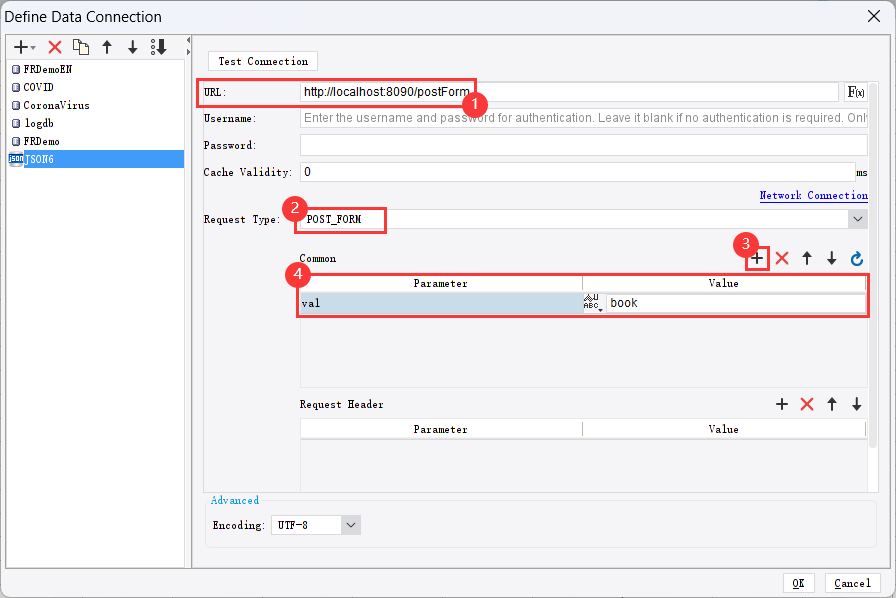
Task: Remove the val parameter row
Action: coord(782,258)
